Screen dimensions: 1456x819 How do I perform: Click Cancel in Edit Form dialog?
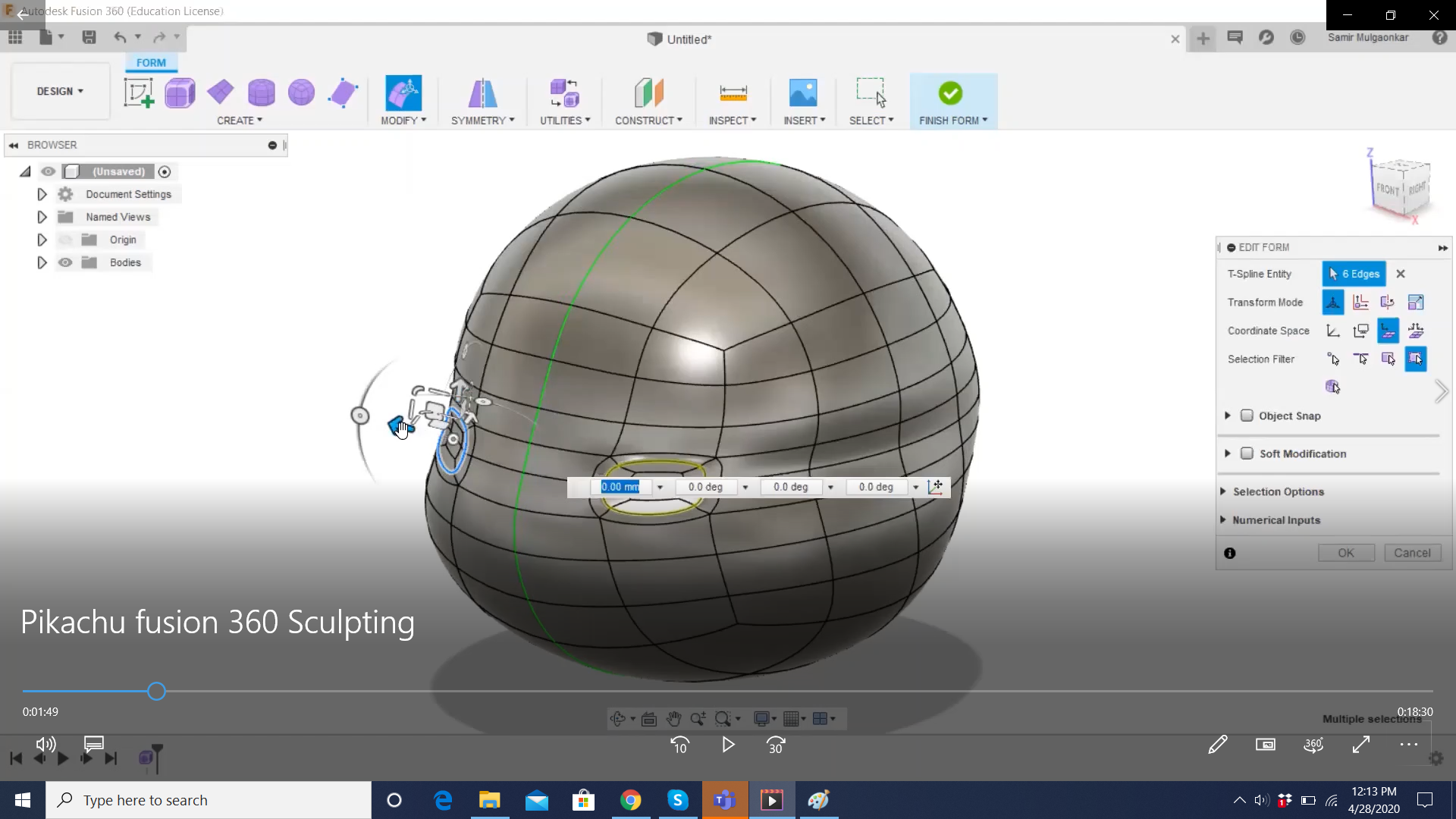[x=1412, y=553]
